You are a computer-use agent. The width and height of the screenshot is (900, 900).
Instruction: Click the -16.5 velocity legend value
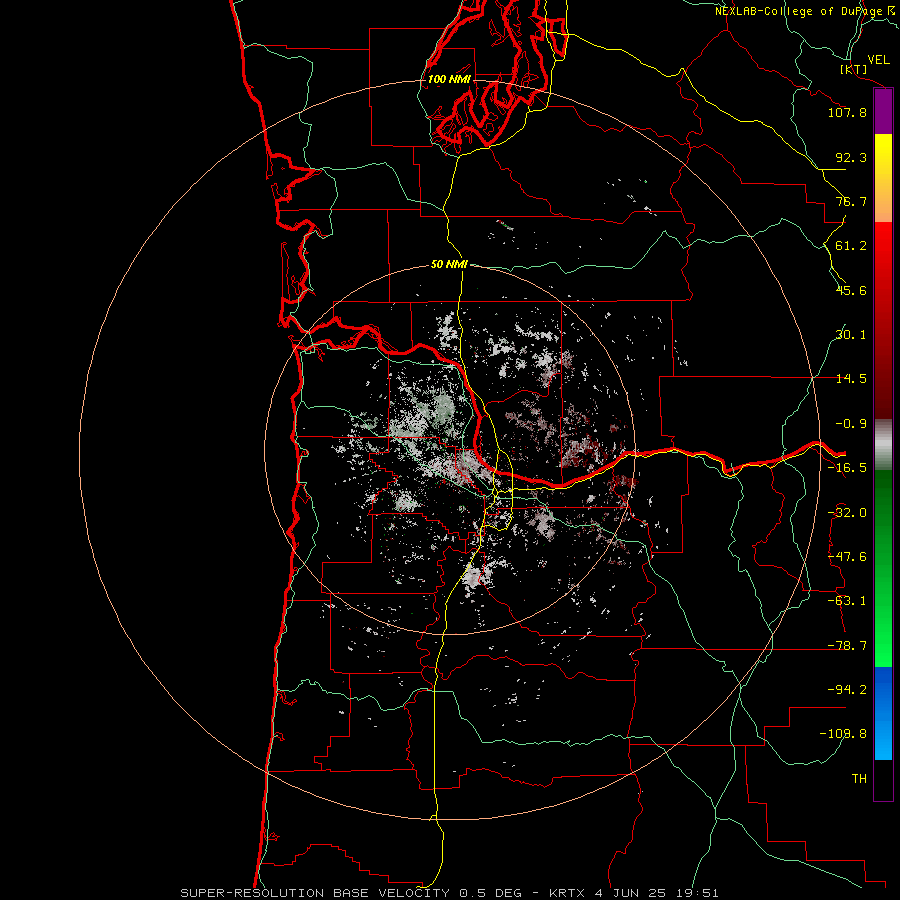click(x=847, y=468)
